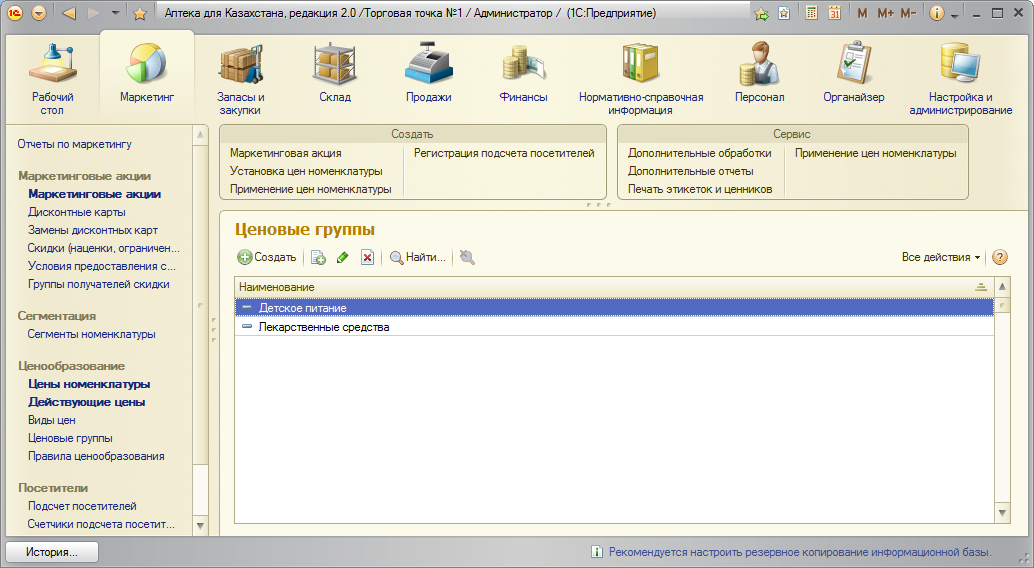The image size is (1034, 568).
Task: Open the calculator in the title bar
Action: (x=811, y=13)
